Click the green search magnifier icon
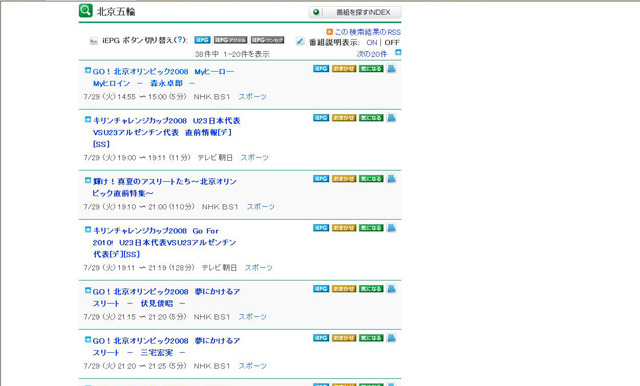 click(x=86, y=11)
